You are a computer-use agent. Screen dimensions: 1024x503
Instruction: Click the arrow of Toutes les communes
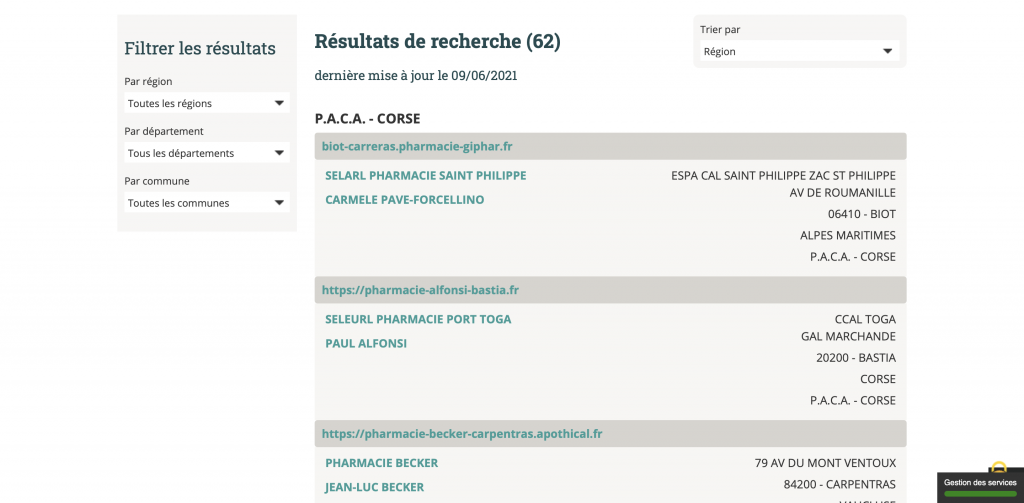point(279,203)
